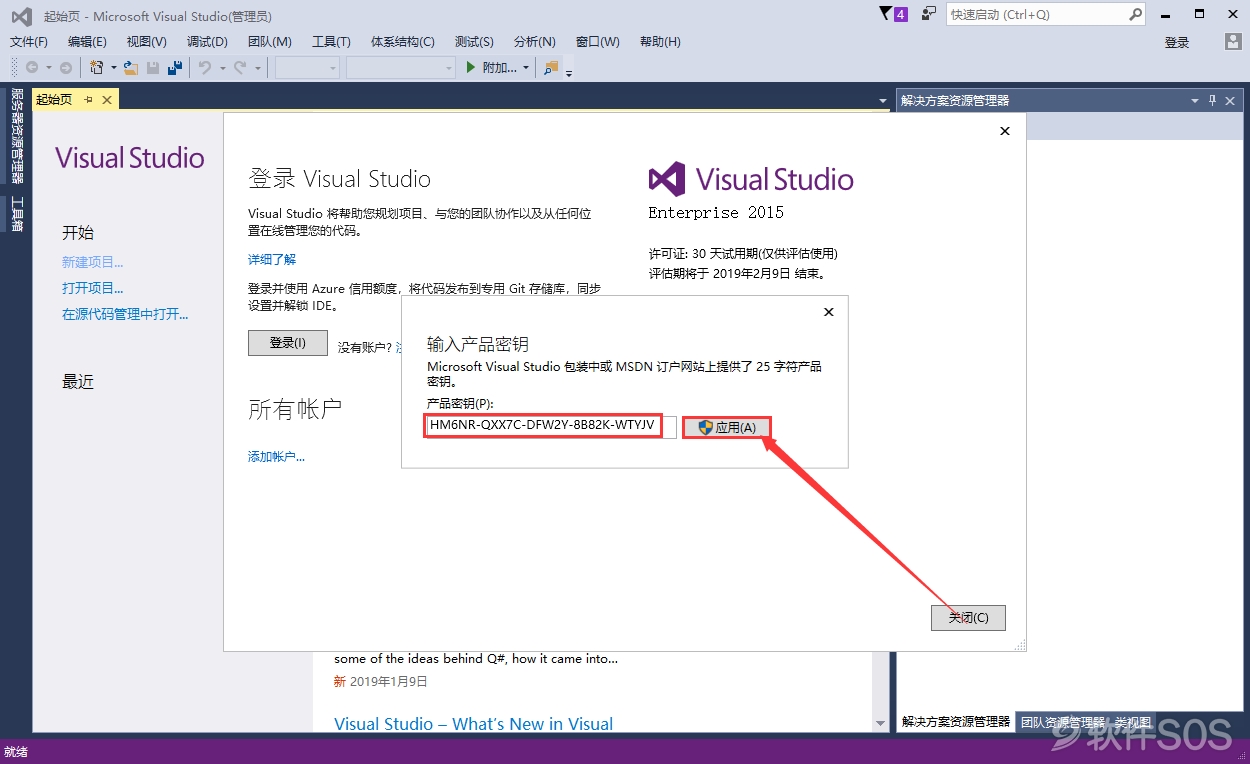Click the New Project toolbar icon

[x=97, y=68]
